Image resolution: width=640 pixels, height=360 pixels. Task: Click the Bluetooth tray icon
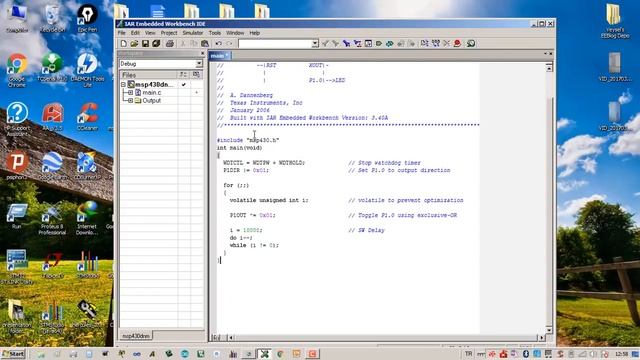[x=526, y=354]
